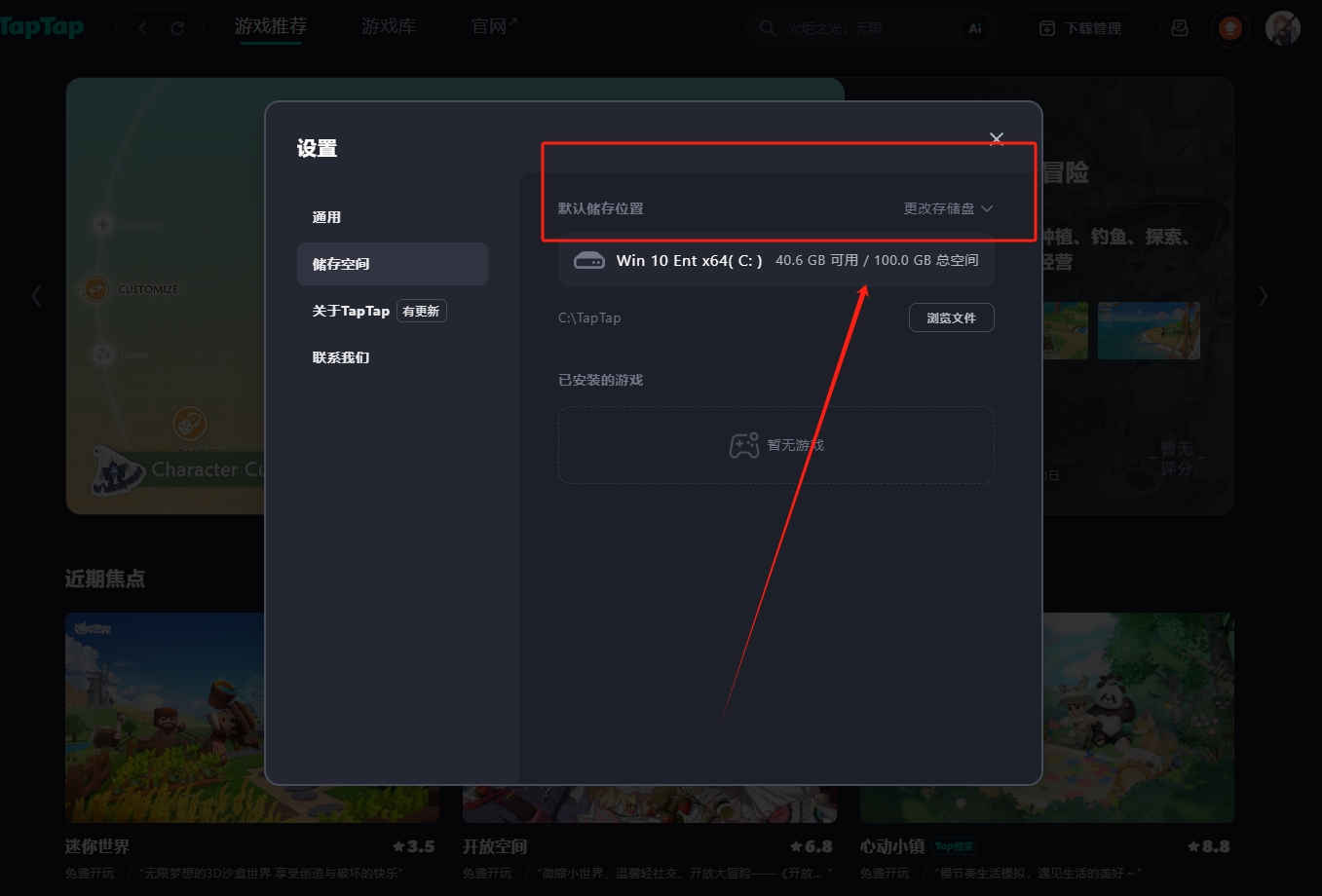This screenshot has width=1322, height=896.
Task: Select the 联系我们 settings section
Action: point(340,356)
